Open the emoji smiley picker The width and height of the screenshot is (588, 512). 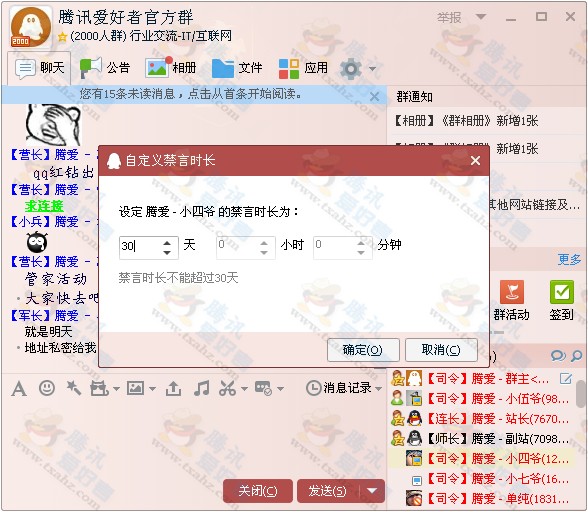[x=47, y=388]
